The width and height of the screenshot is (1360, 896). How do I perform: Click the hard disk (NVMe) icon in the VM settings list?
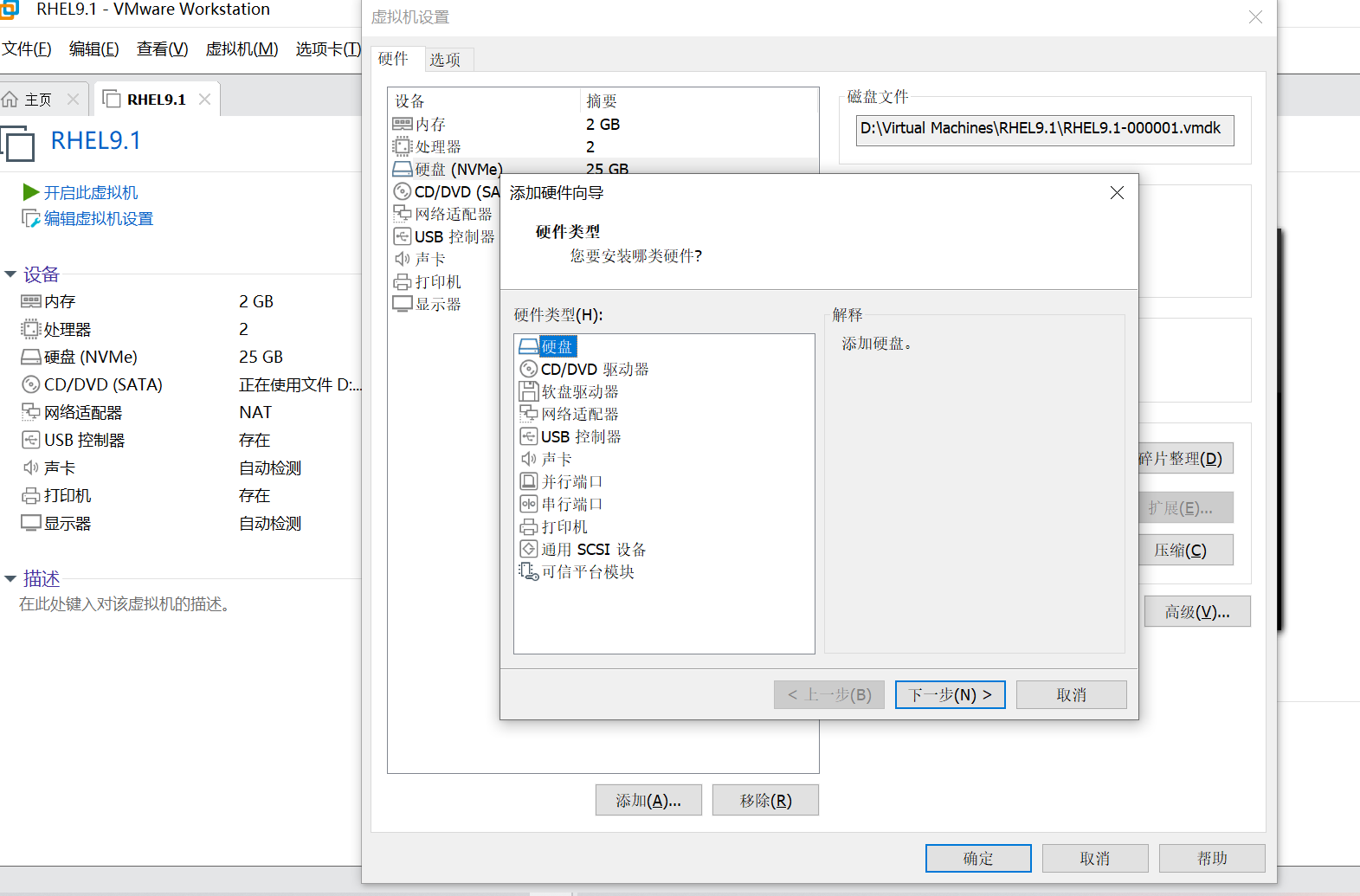point(403,170)
